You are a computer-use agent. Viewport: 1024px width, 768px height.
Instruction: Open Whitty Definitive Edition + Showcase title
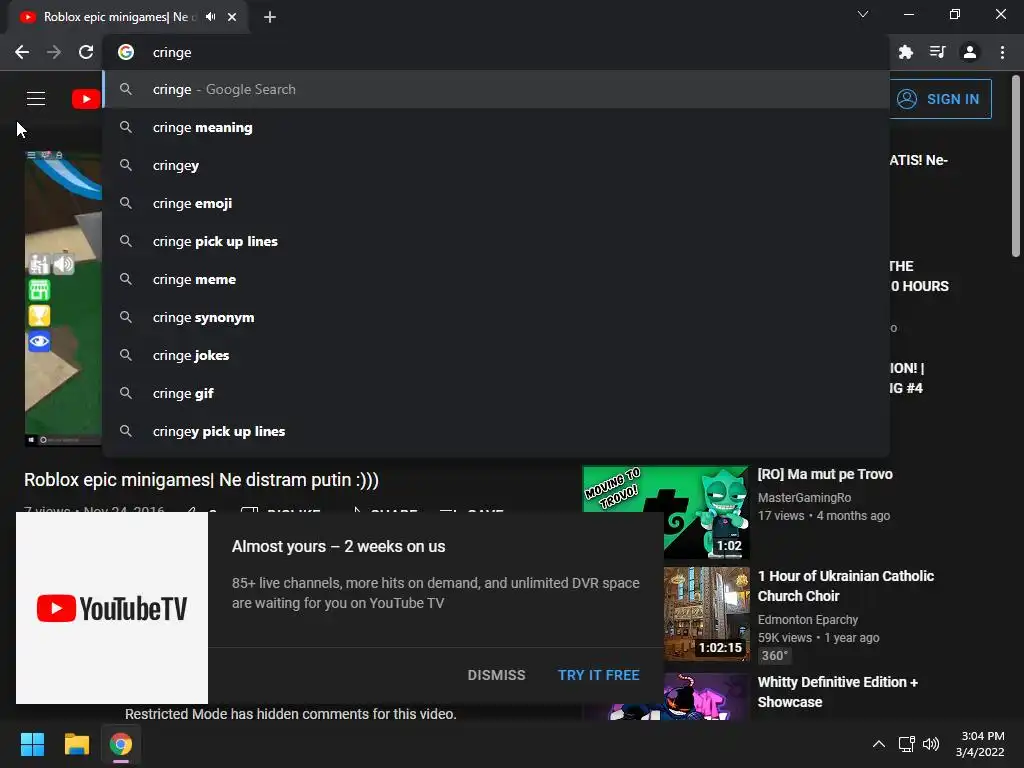tap(838, 692)
